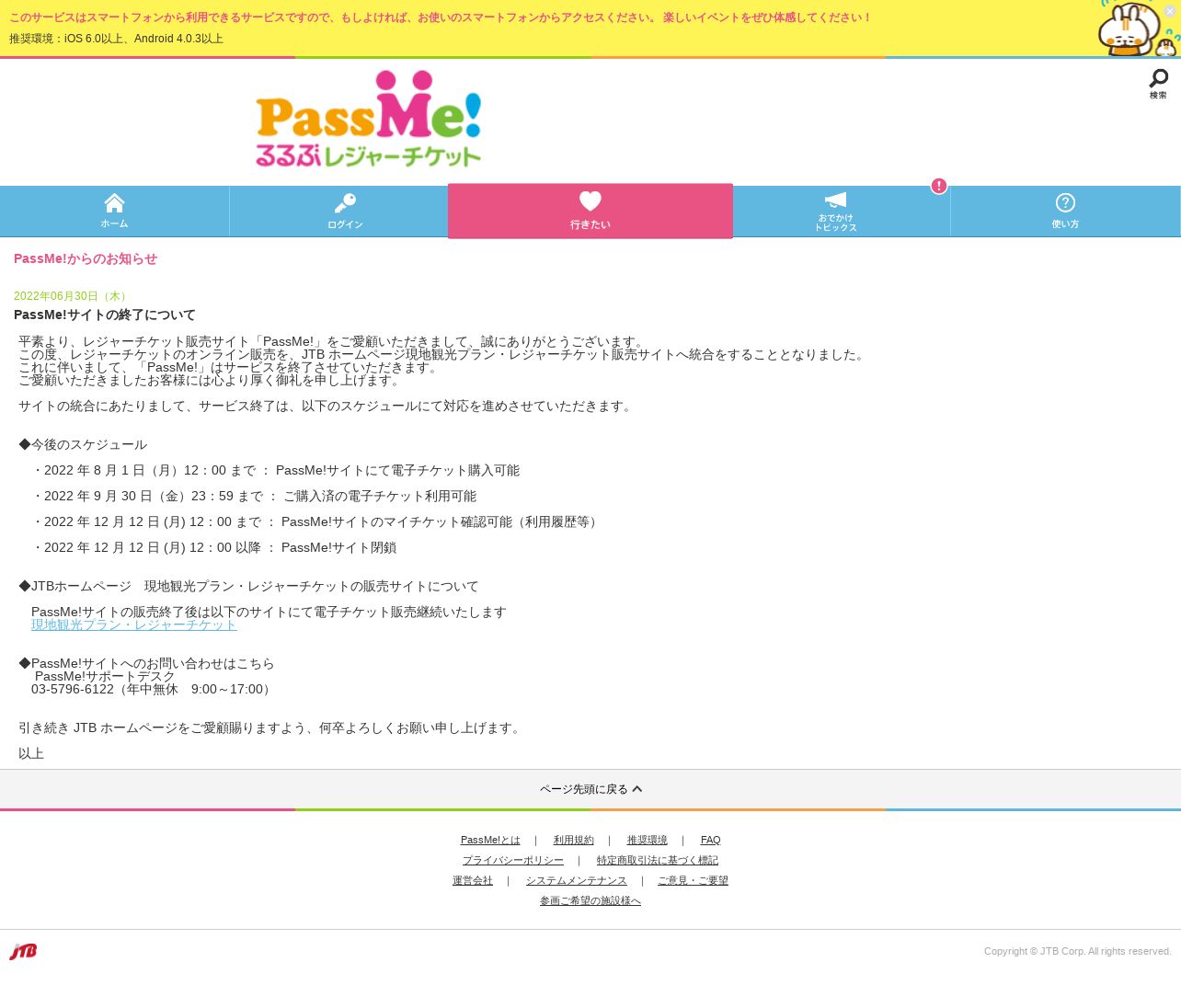Click the PassMe!サイト閉鎖 schedule line

tap(213, 547)
